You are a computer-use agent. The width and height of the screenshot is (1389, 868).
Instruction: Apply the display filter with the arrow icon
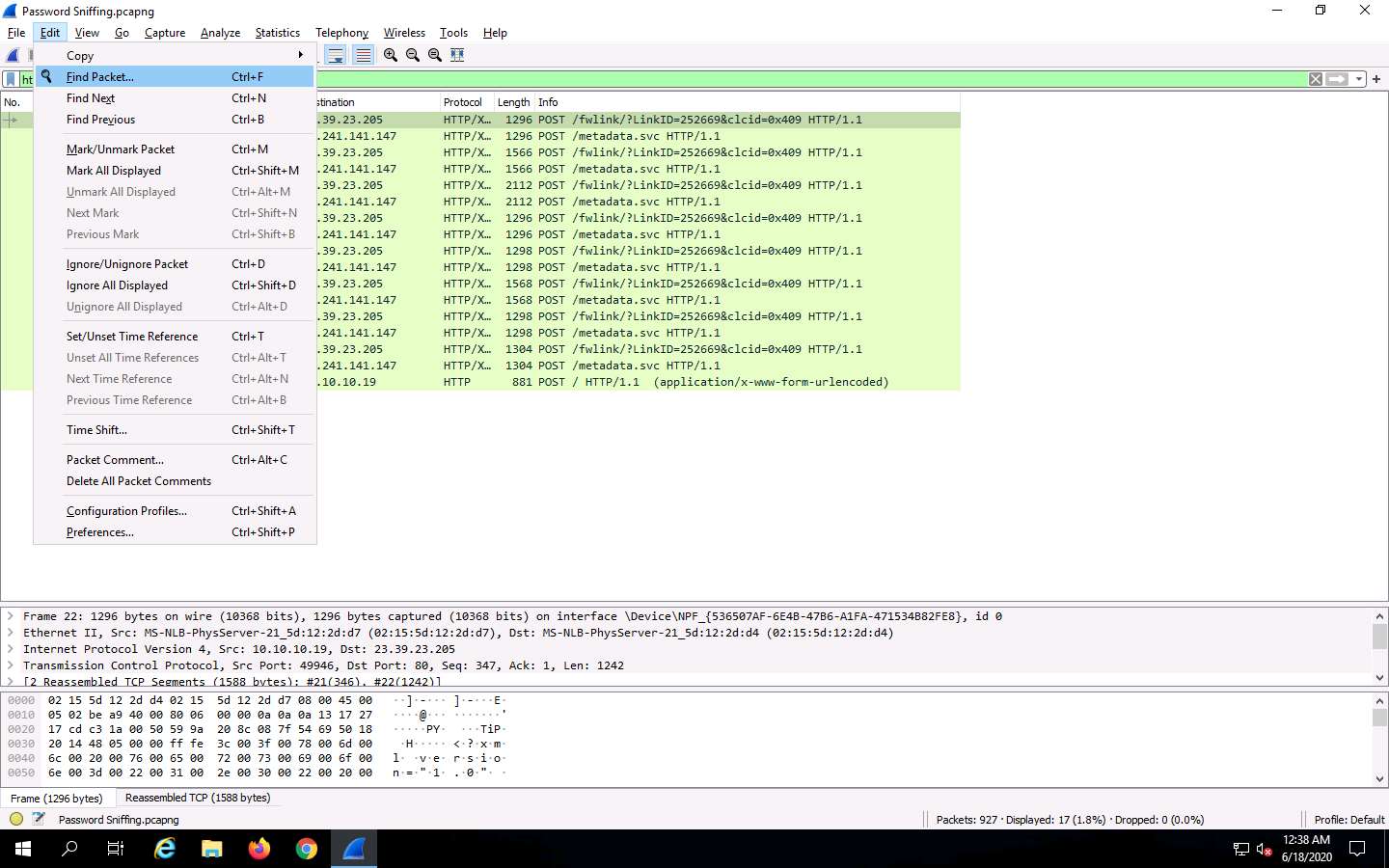coord(1337,79)
